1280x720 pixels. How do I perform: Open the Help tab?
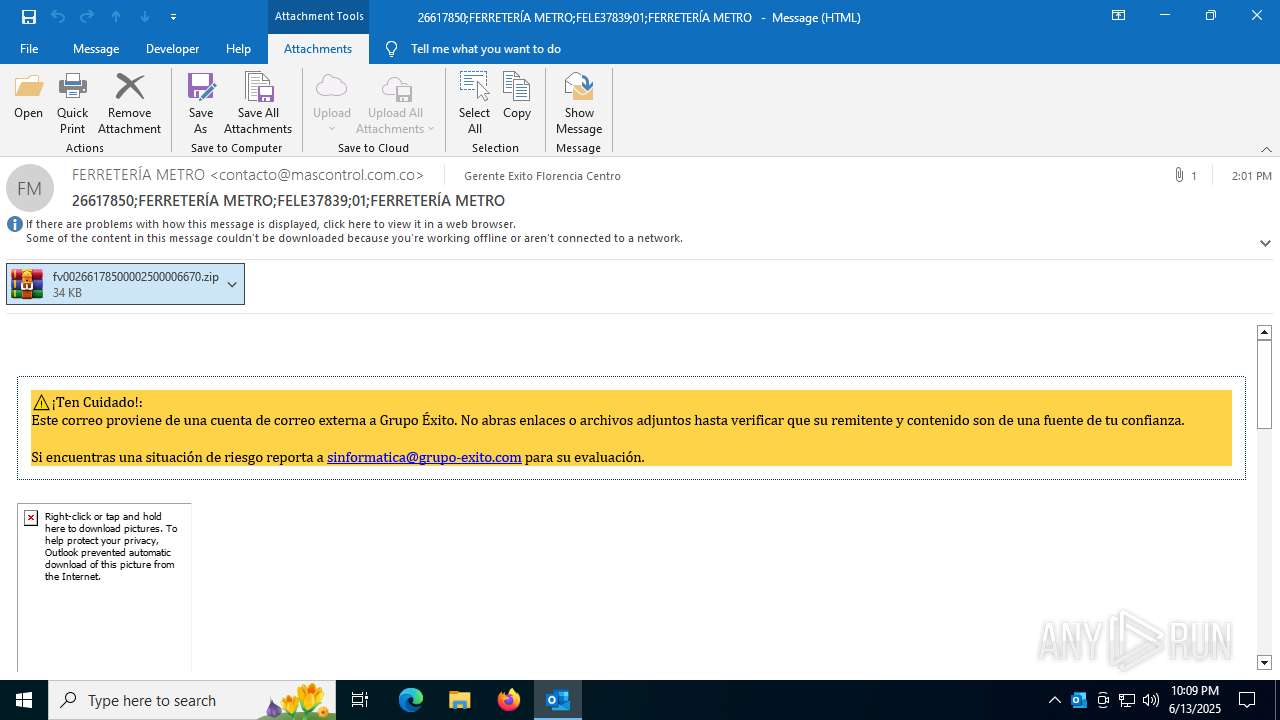(238, 49)
